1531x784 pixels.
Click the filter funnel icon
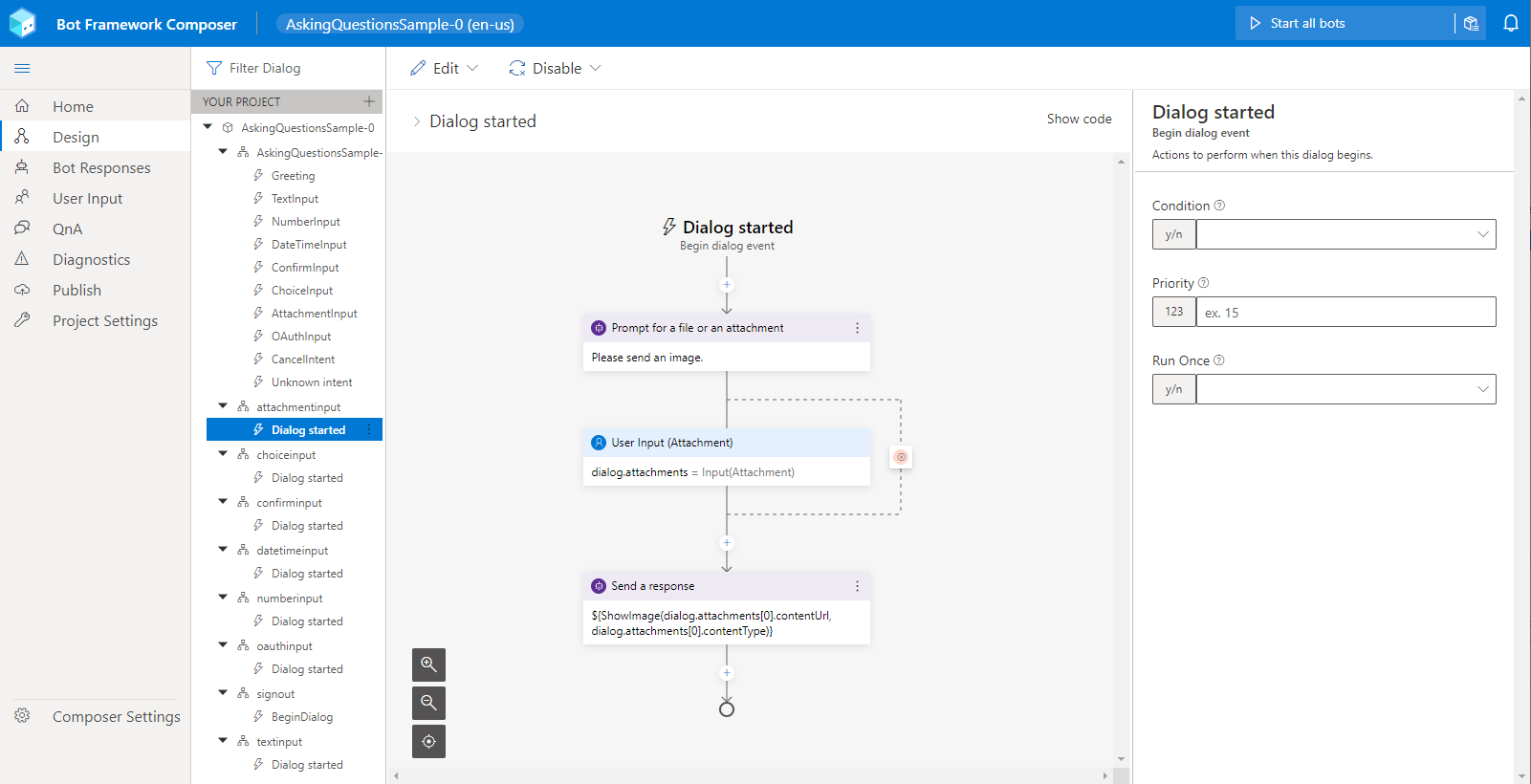coord(214,68)
